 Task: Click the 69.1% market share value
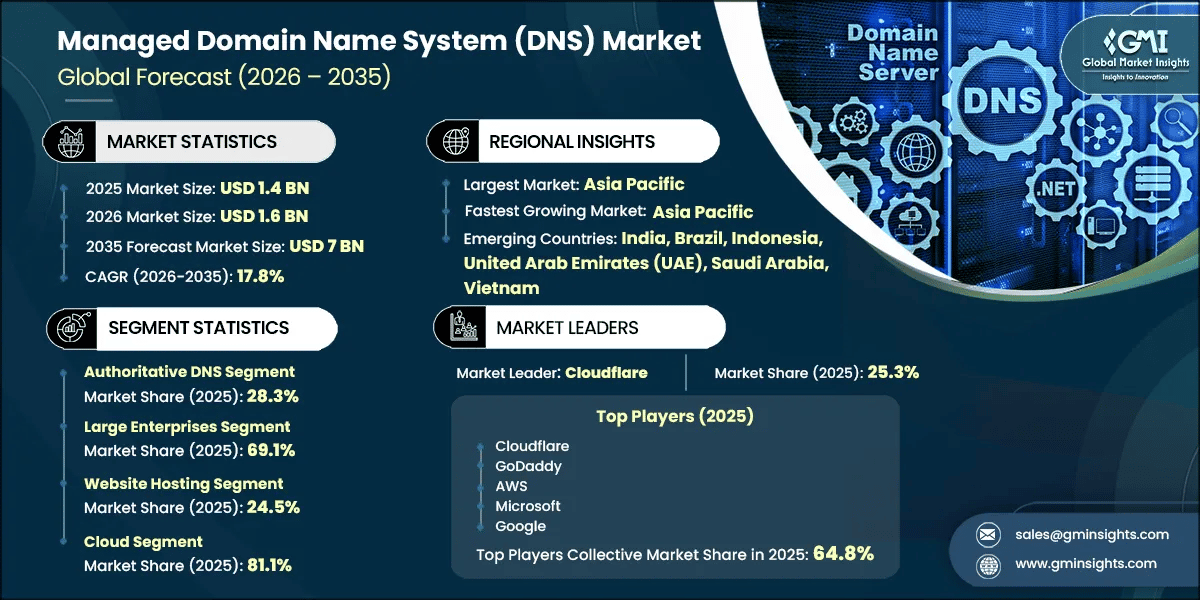click(x=272, y=450)
